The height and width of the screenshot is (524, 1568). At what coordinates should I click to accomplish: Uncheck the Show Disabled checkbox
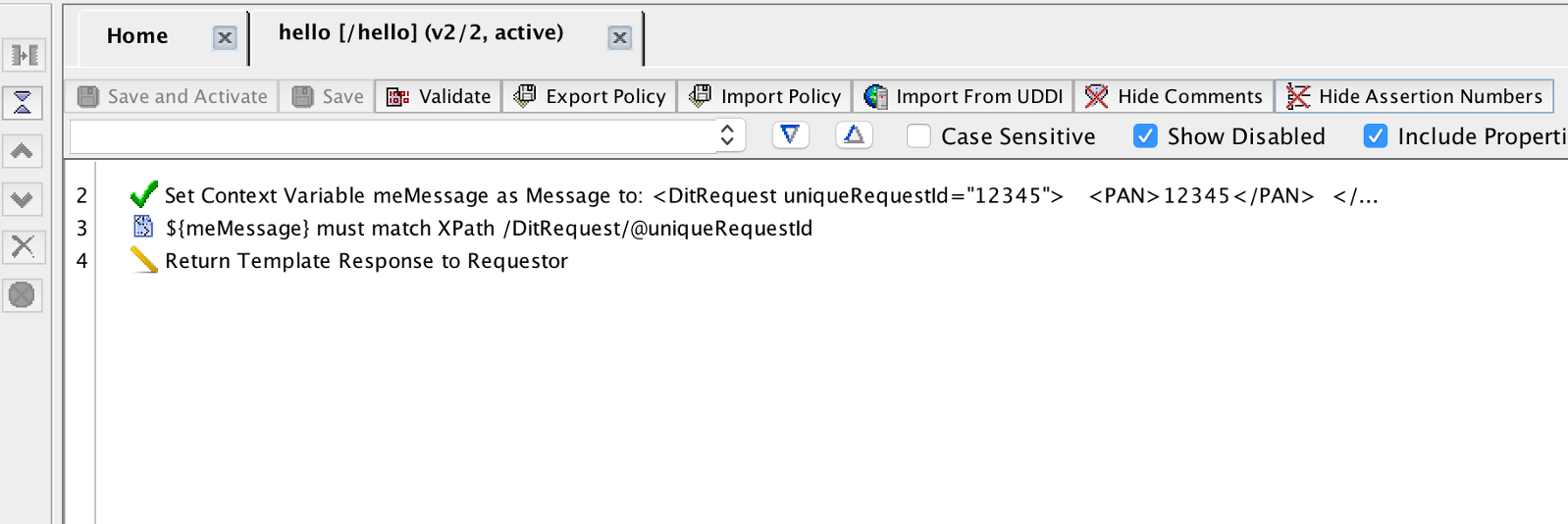point(1145,136)
